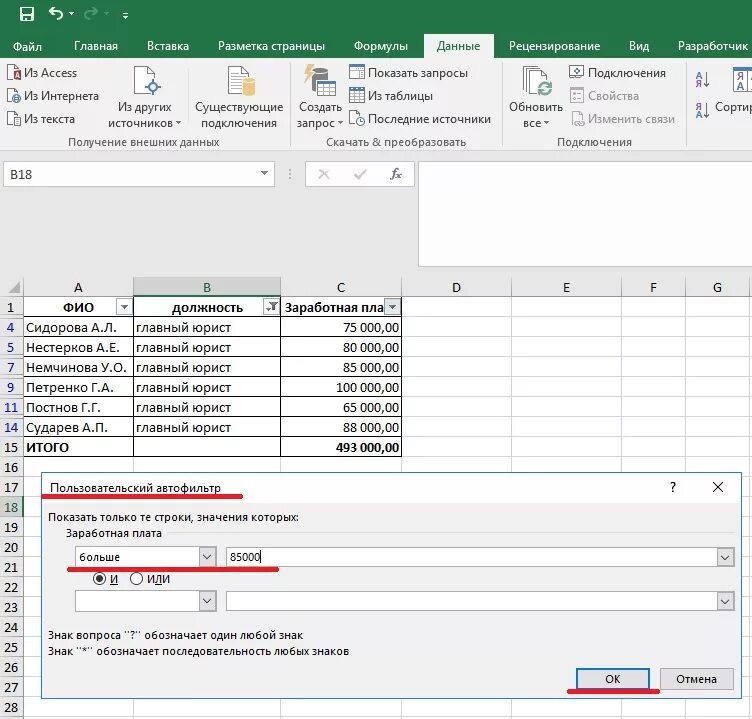Open Из других источников icon
This screenshot has width=752, height=719.
[x=146, y=81]
